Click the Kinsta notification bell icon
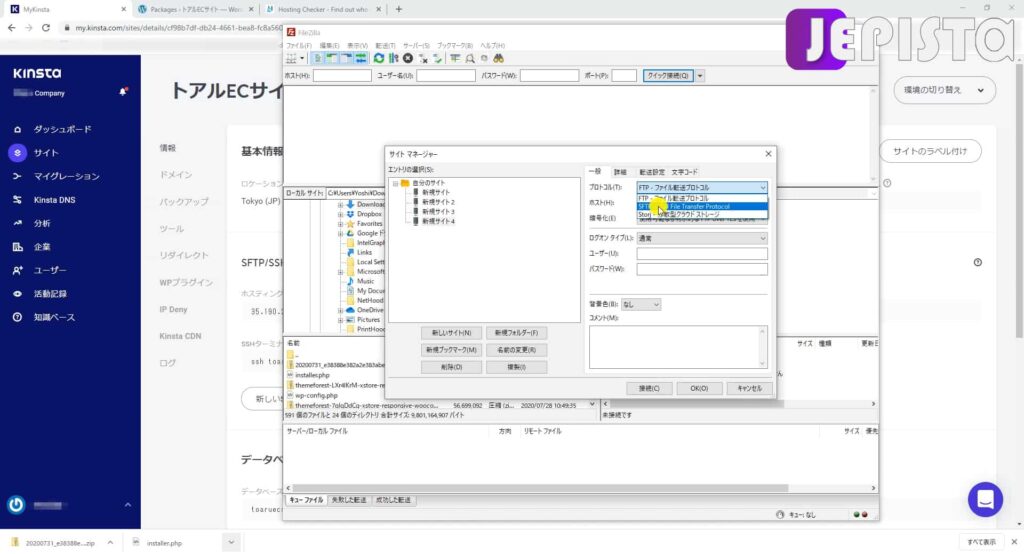This screenshot has height=554, width=1024. click(123, 91)
